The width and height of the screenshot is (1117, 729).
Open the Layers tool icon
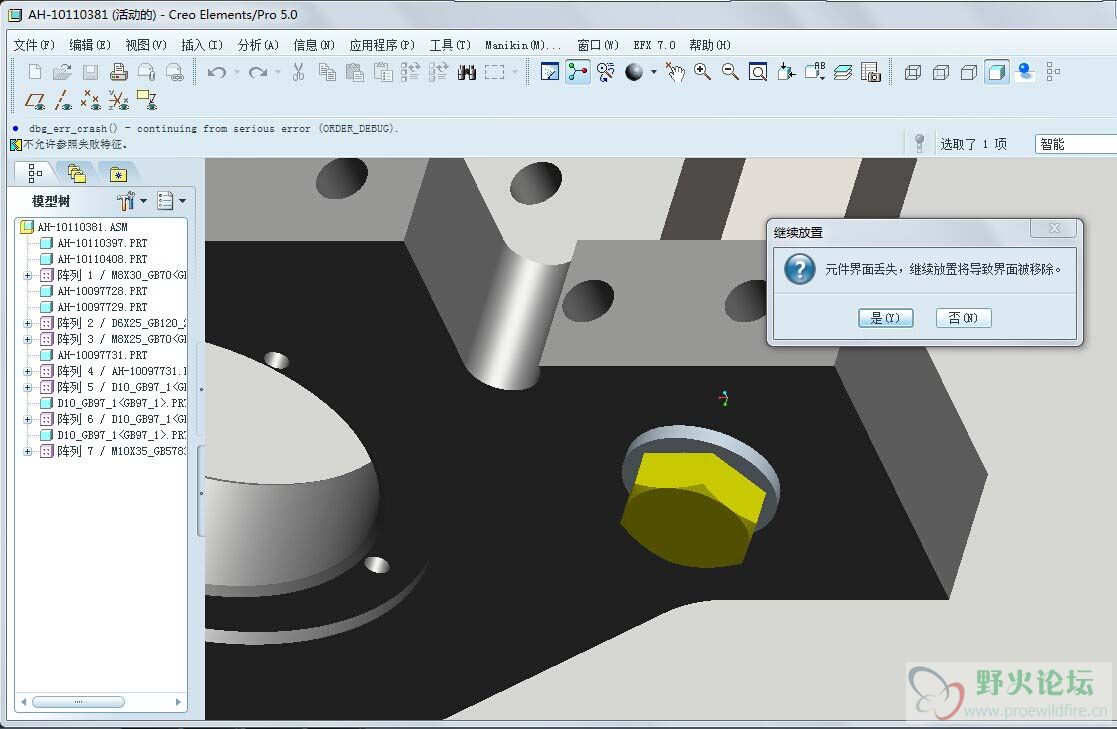point(843,72)
